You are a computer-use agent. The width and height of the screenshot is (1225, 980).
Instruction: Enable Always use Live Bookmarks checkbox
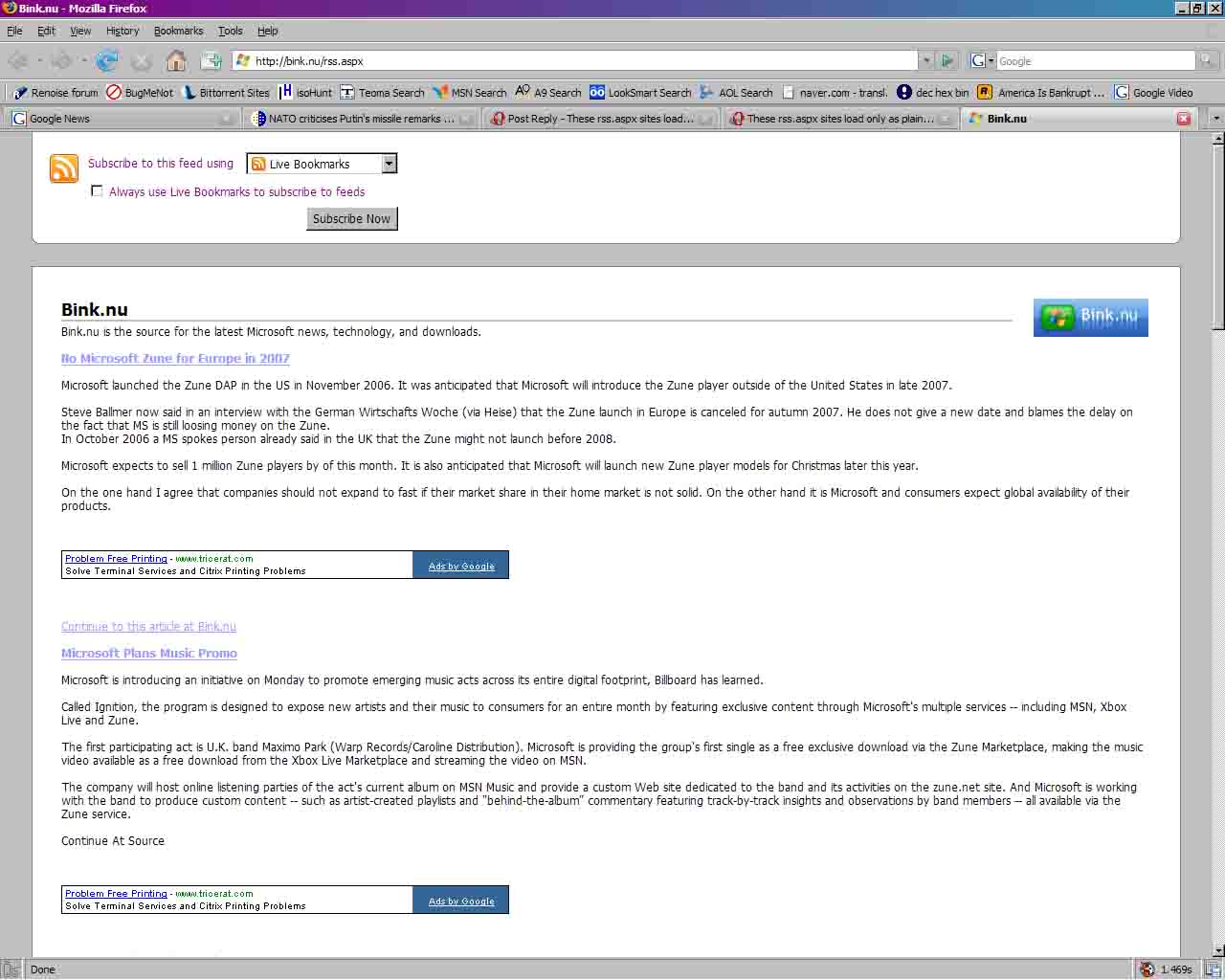[97, 191]
